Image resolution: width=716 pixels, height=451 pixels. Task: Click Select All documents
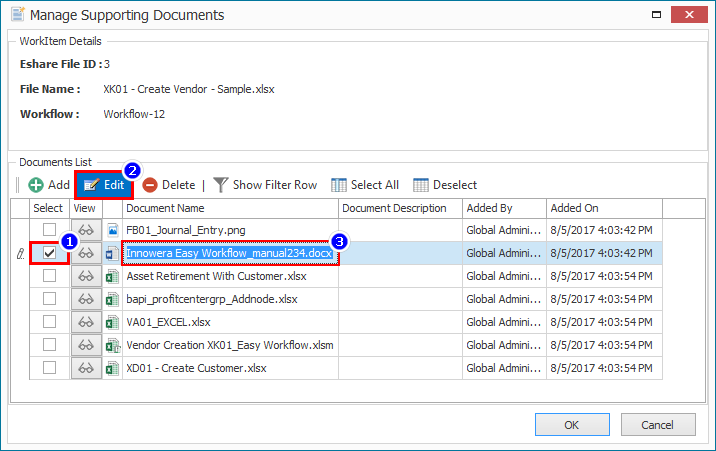pyautogui.click(x=365, y=185)
